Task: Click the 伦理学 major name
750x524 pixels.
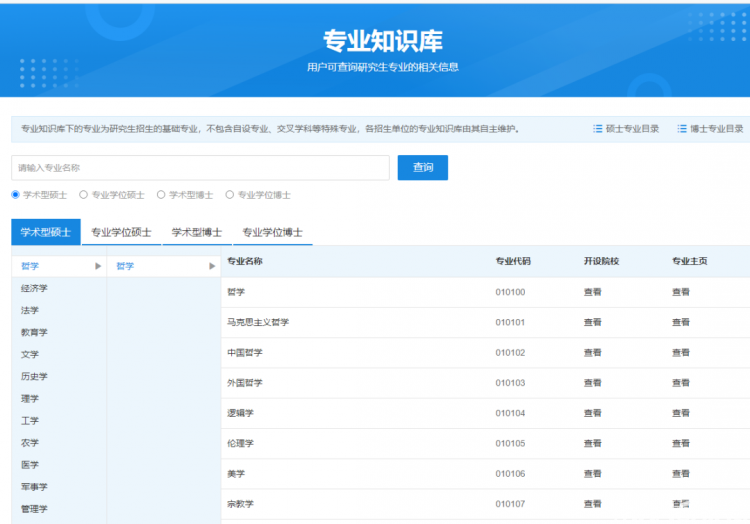Action: (x=241, y=444)
